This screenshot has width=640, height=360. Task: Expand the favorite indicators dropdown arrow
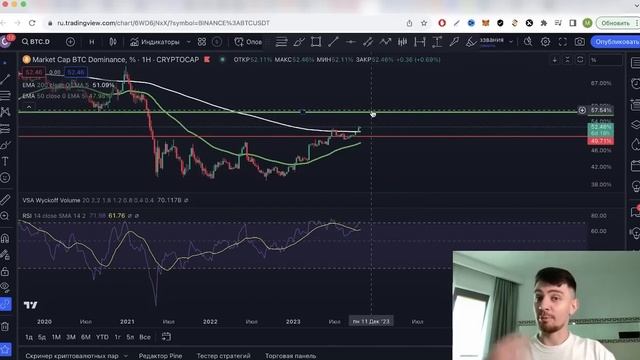[x=188, y=42]
